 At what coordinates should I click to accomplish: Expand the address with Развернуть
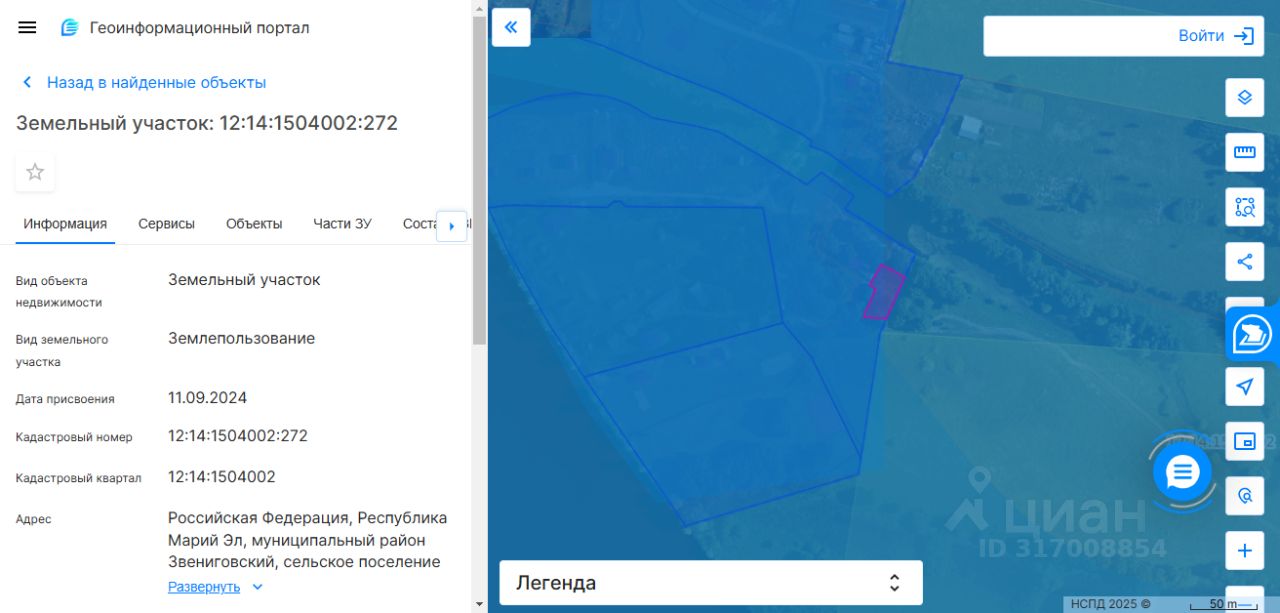click(215, 587)
